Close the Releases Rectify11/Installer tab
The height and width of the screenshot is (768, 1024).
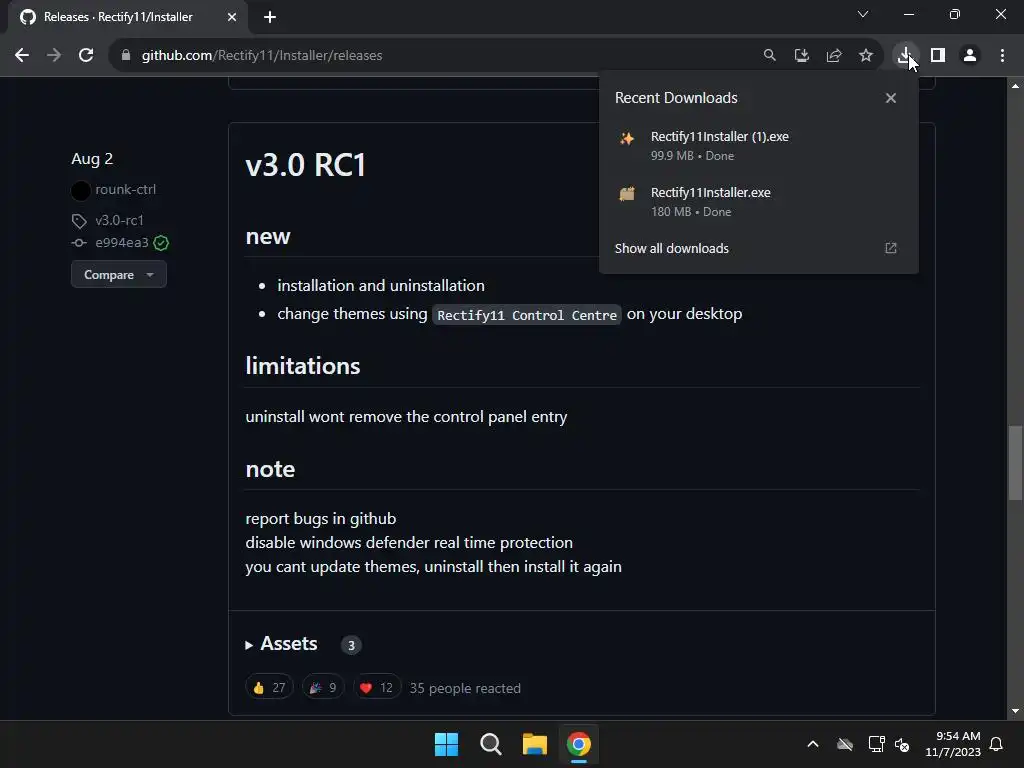point(232,17)
